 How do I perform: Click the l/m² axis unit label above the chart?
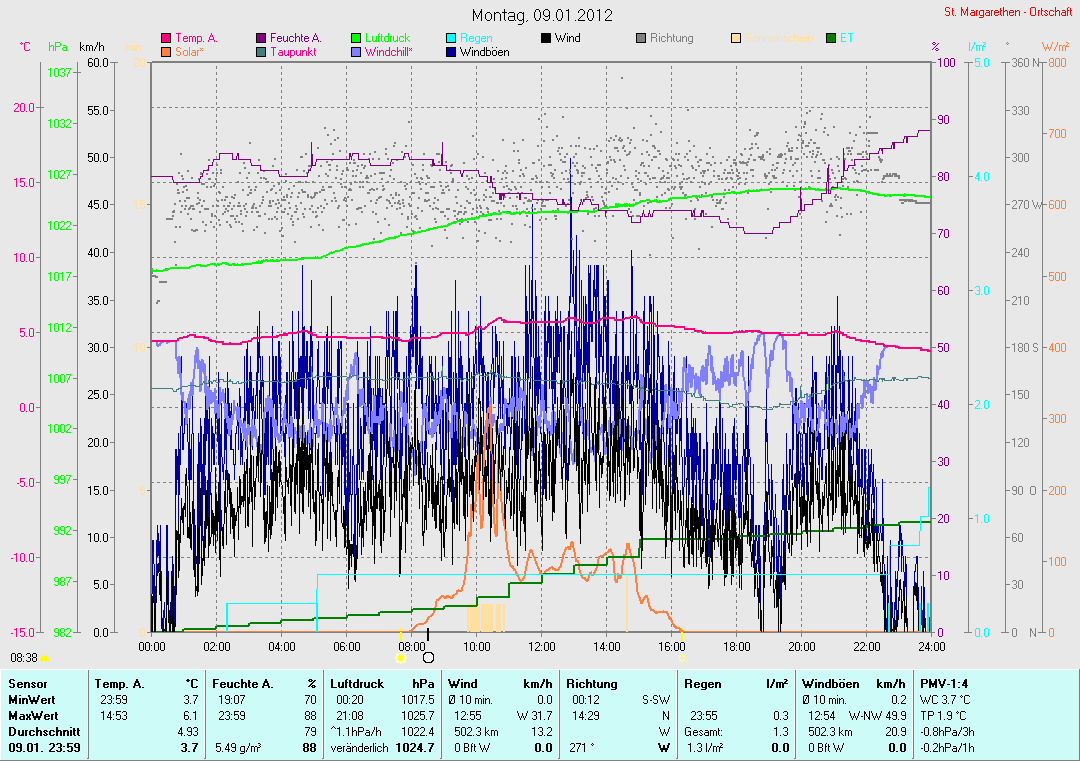coord(977,47)
